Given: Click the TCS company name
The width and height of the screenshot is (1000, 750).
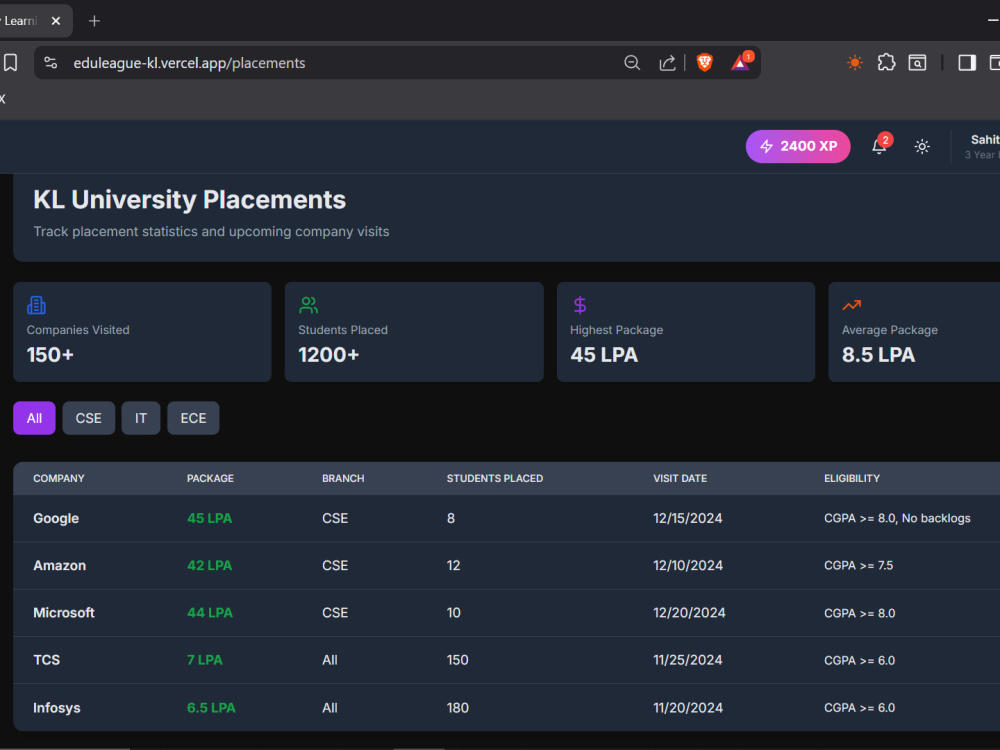Looking at the screenshot, I should 47,660.
